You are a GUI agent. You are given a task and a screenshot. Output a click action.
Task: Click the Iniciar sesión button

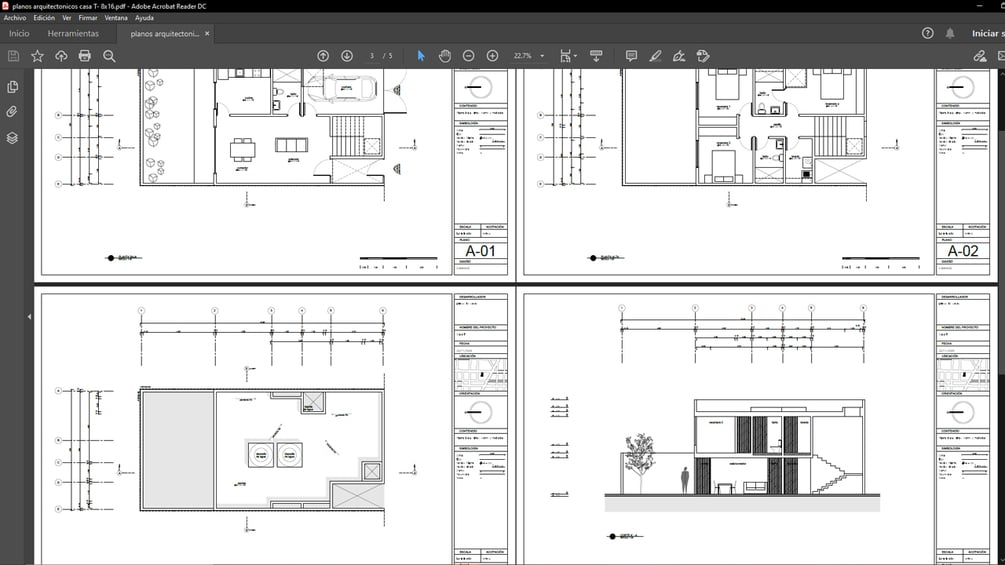(x=987, y=33)
